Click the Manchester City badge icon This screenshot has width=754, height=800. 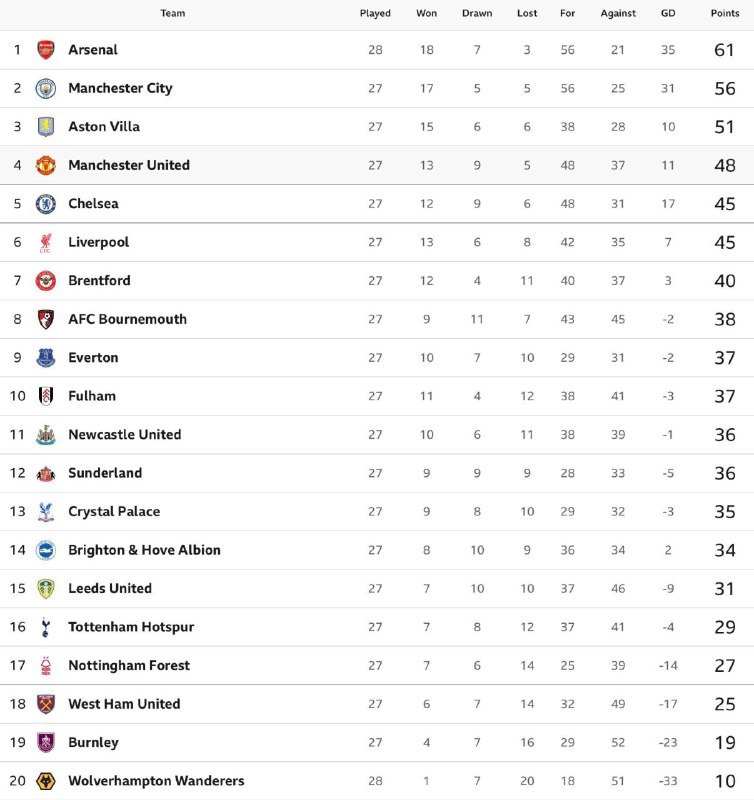point(46,88)
